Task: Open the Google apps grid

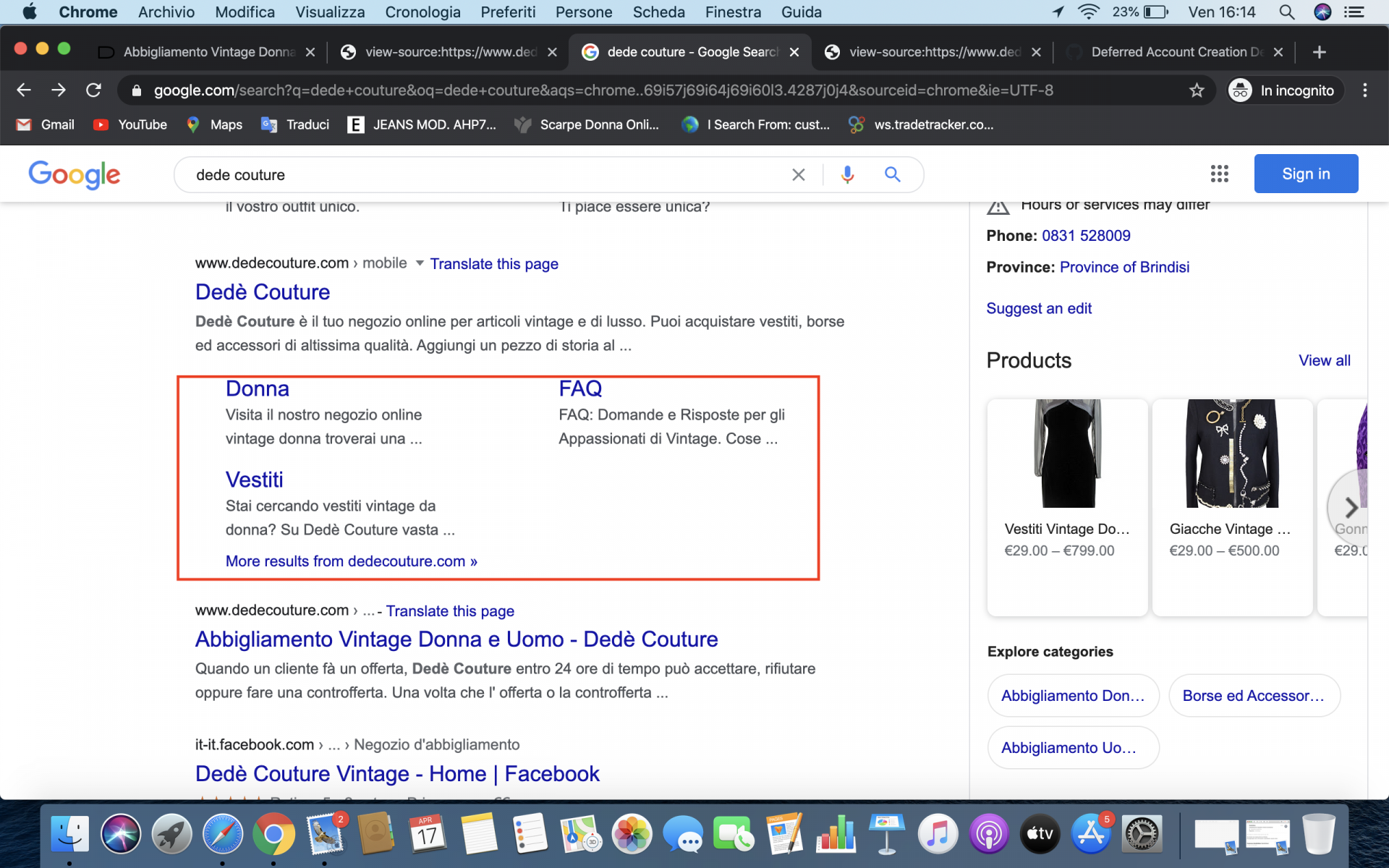Action: click(1219, 174)
